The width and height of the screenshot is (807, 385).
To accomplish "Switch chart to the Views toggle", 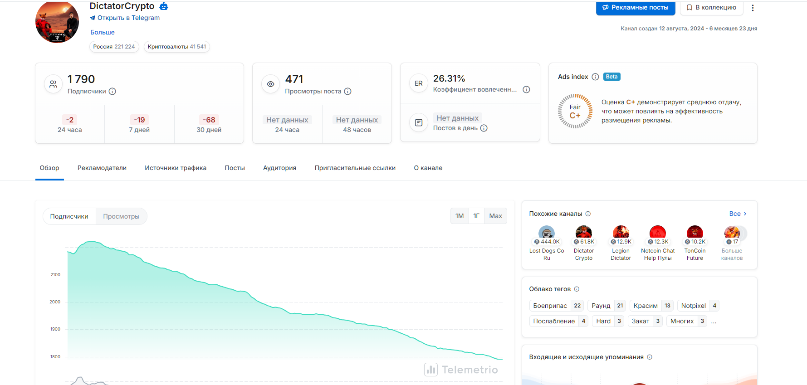I will coord(121,217).
